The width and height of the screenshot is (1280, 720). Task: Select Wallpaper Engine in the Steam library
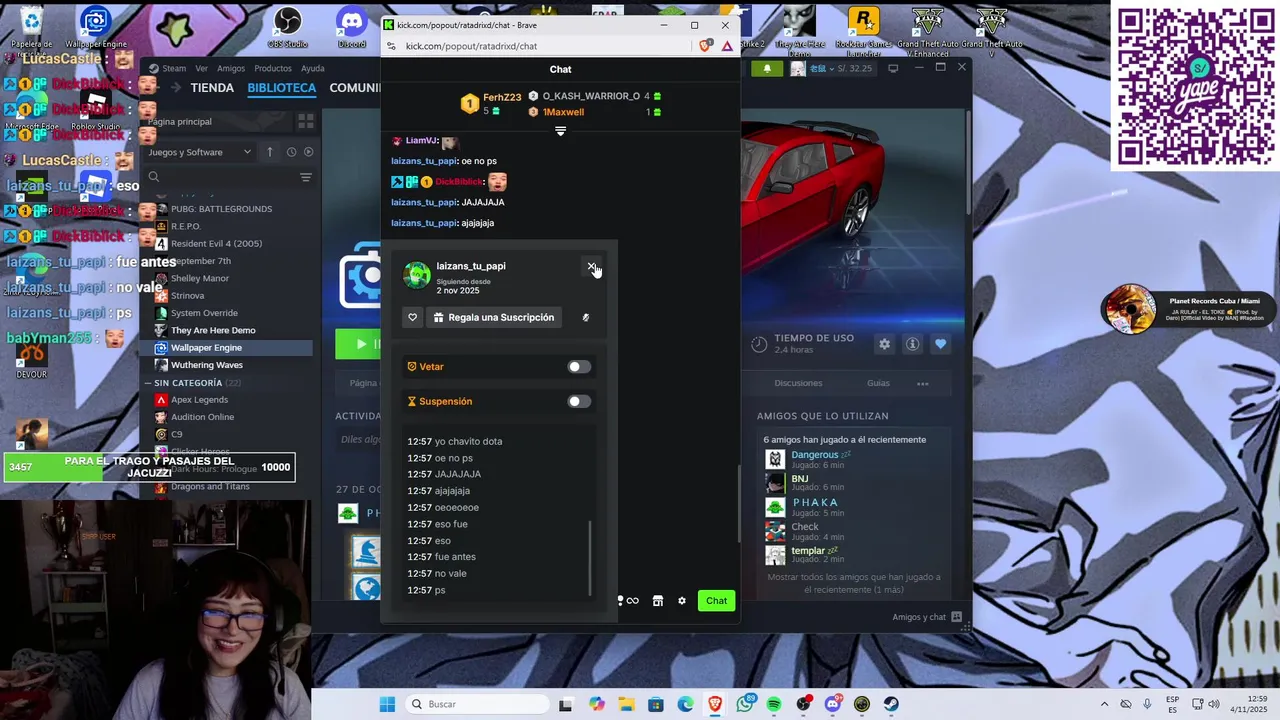click(x=206, y=348)
